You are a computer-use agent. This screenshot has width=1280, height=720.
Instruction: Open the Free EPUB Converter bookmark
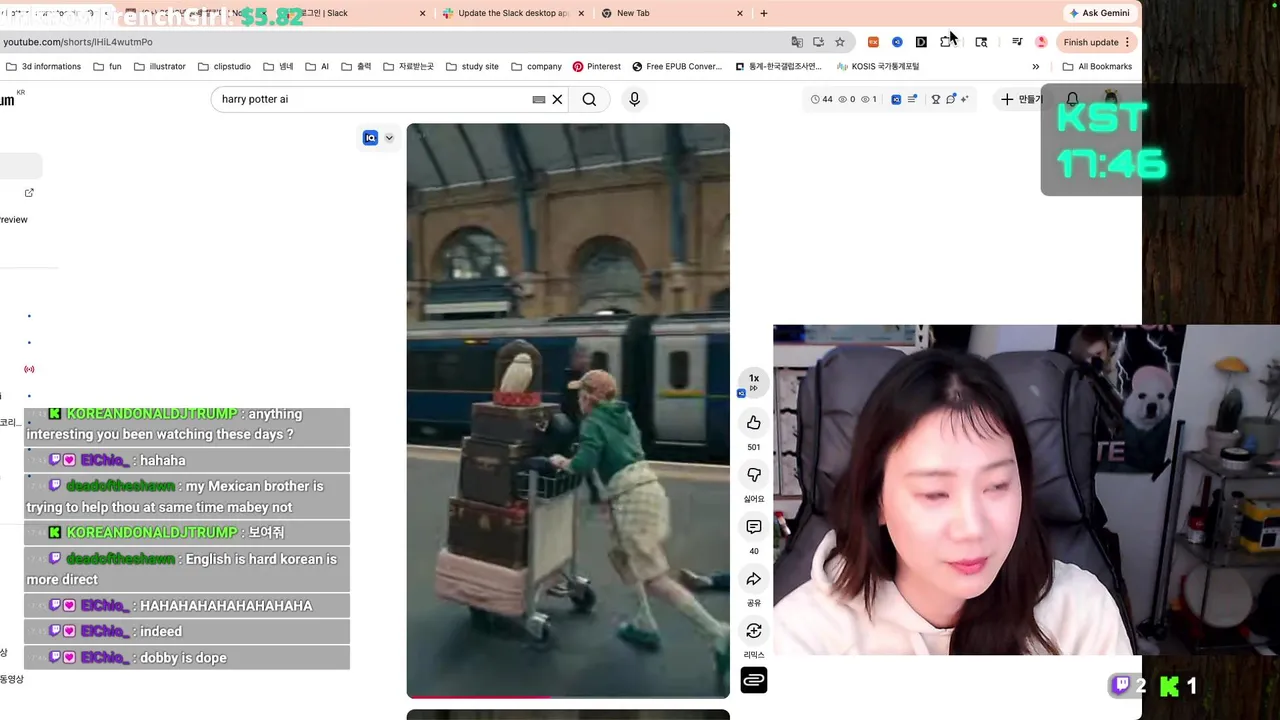[677, 66]
